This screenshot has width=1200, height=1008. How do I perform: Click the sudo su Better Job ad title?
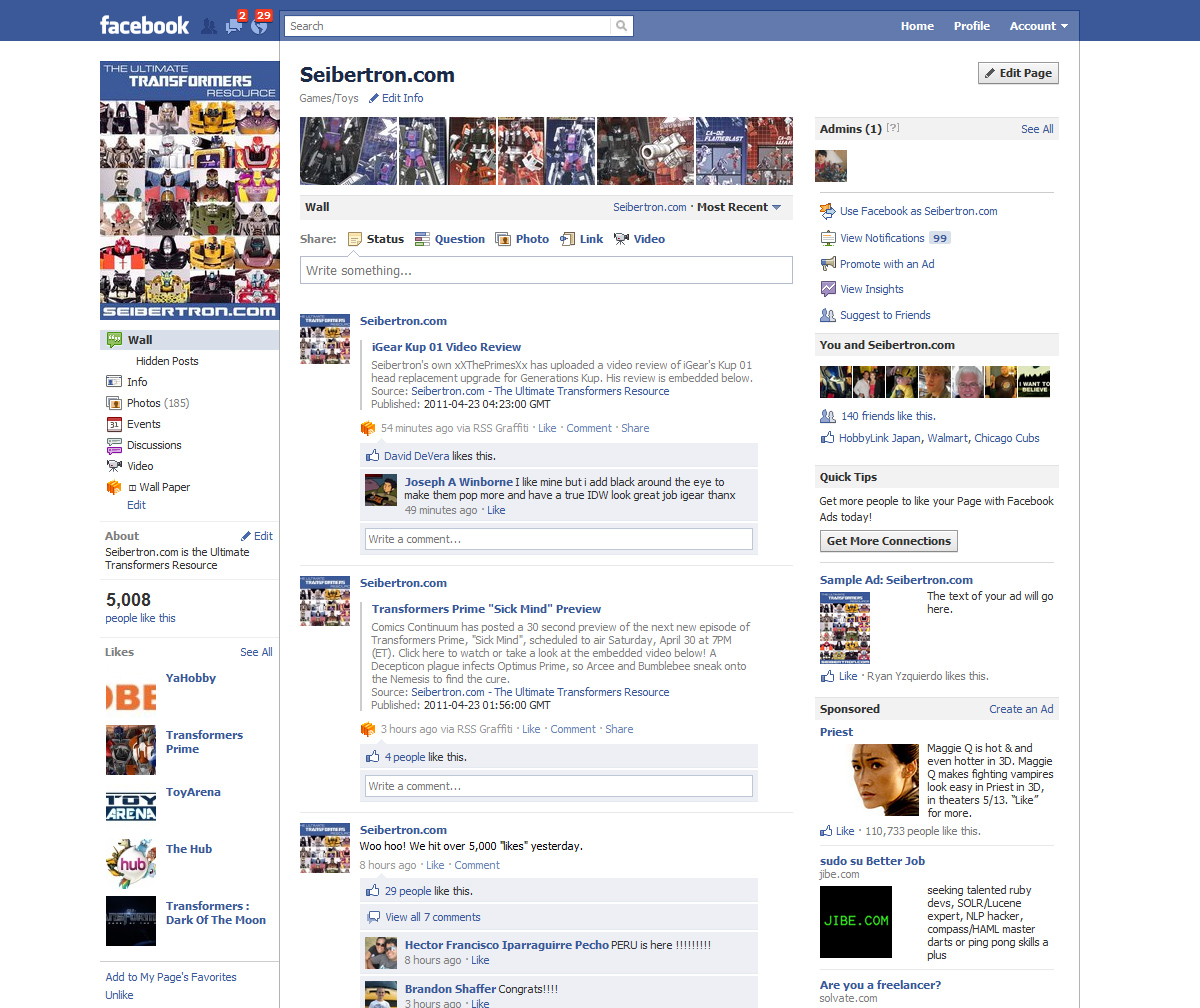[872, 861]
